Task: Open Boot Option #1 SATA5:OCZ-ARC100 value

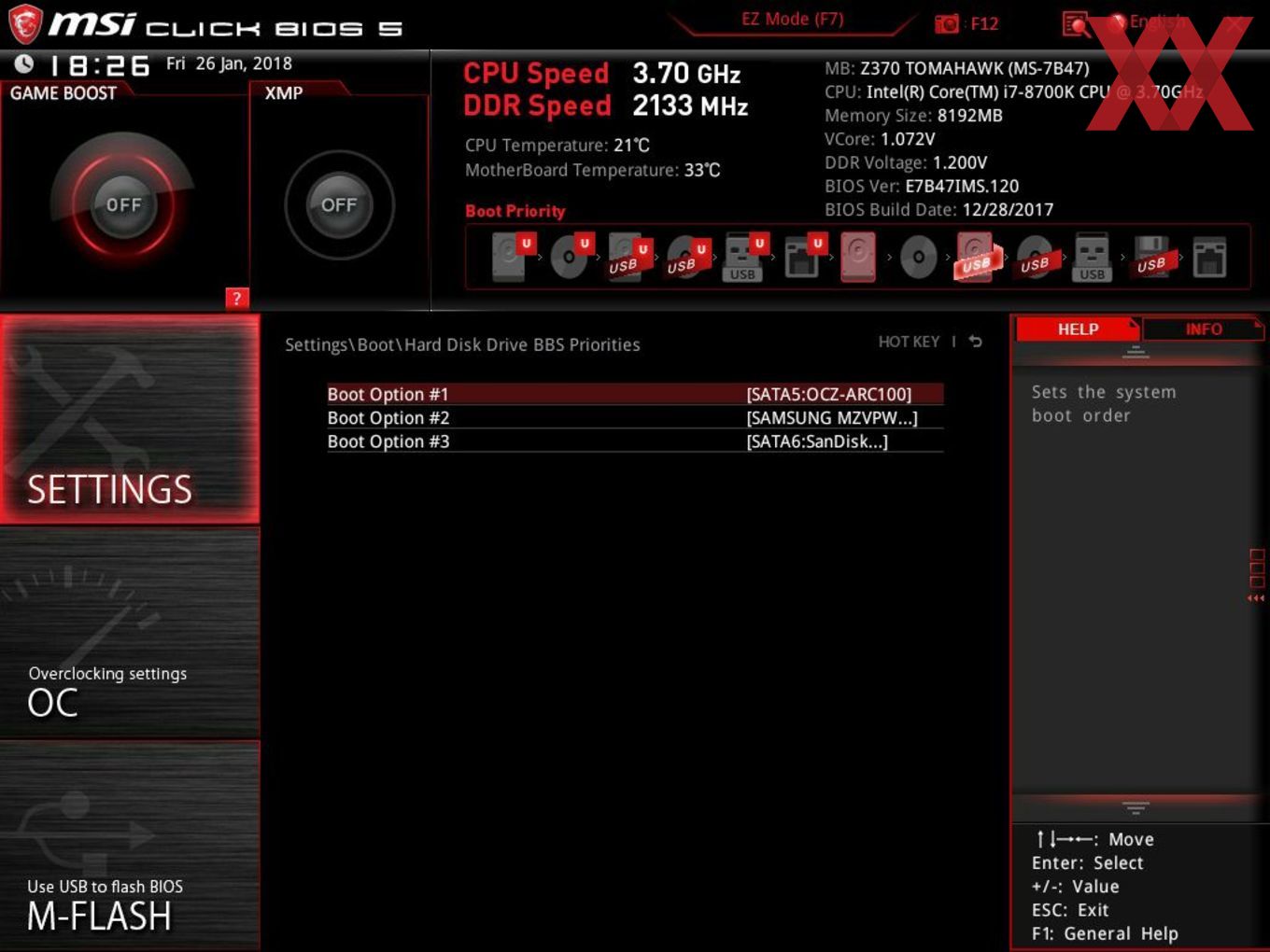Action: pos(829,394)
